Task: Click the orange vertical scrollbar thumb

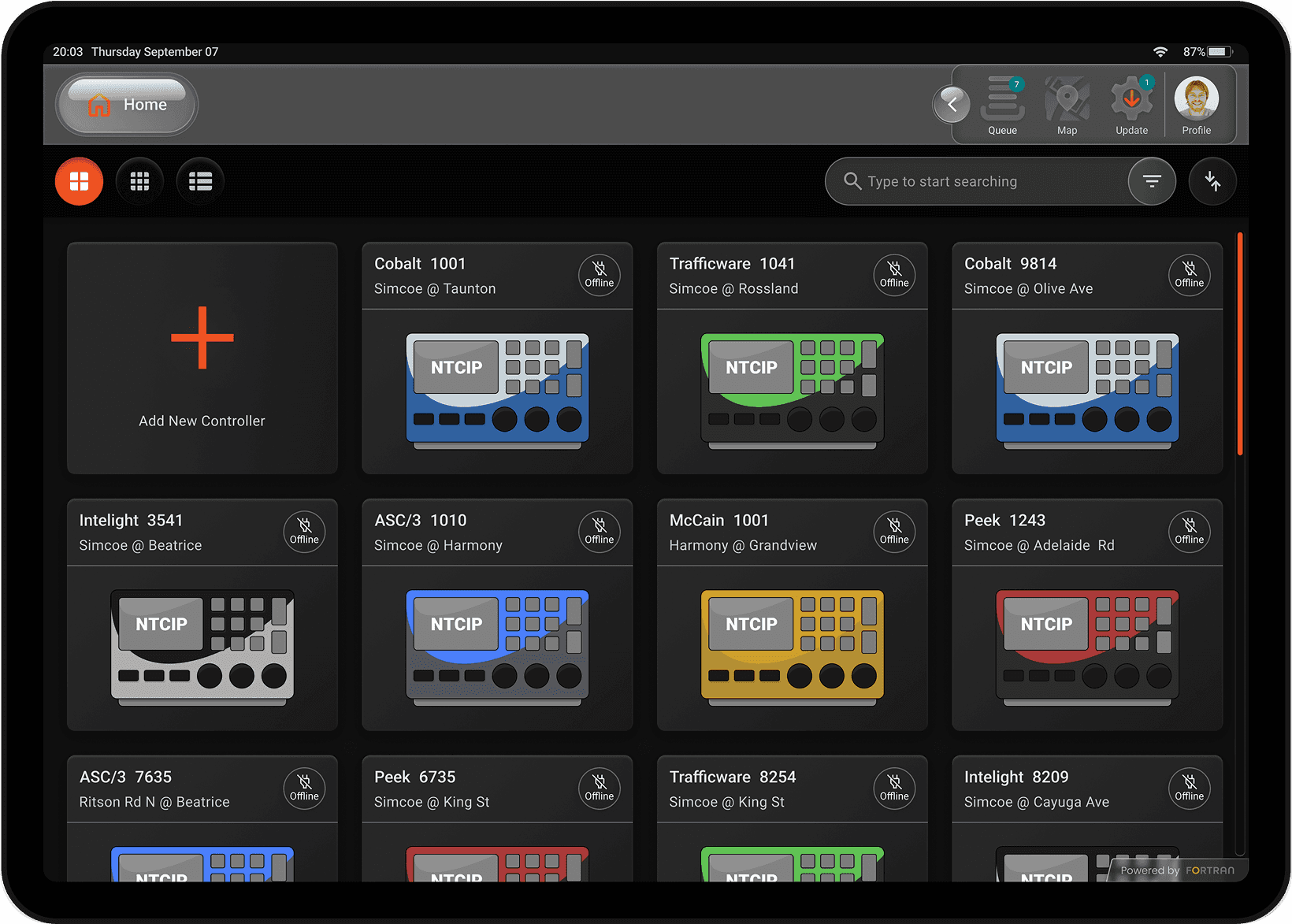Action: pos(1240,343)
